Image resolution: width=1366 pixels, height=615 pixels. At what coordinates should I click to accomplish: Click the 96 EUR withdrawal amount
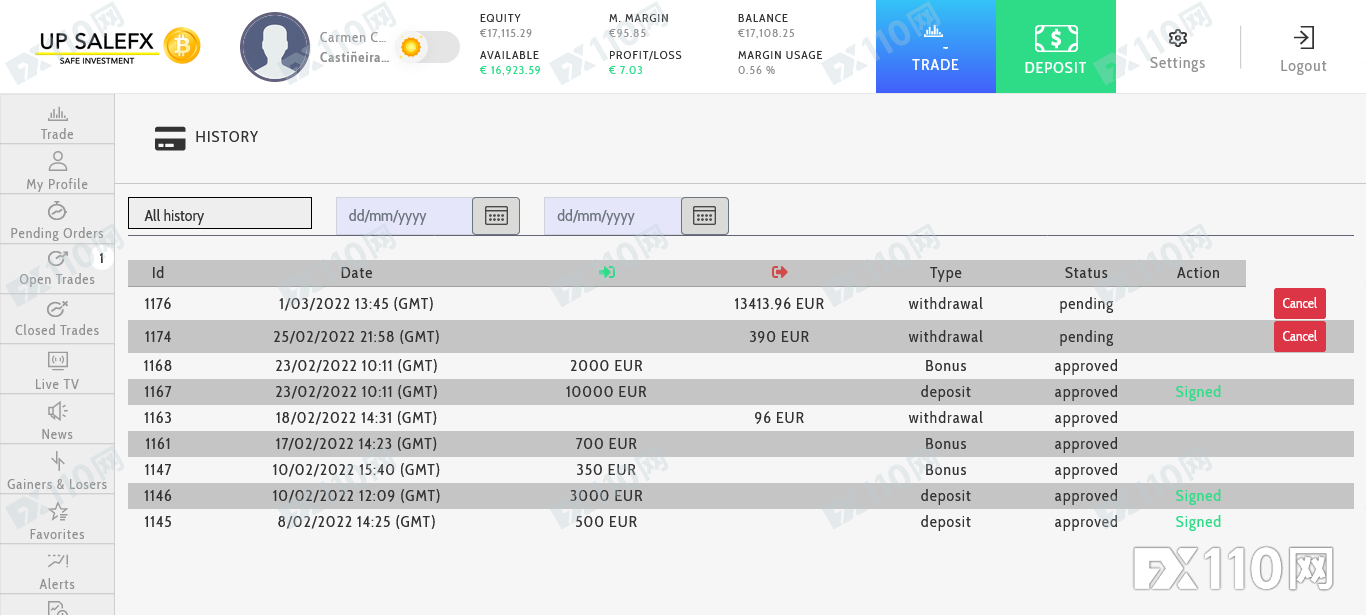779,418
